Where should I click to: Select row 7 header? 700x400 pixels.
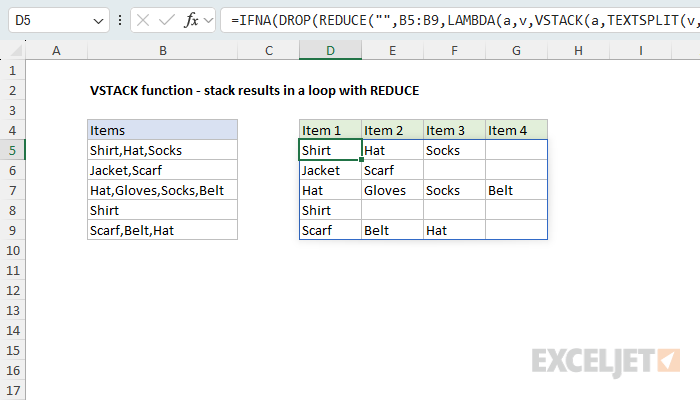pos(12,191)
